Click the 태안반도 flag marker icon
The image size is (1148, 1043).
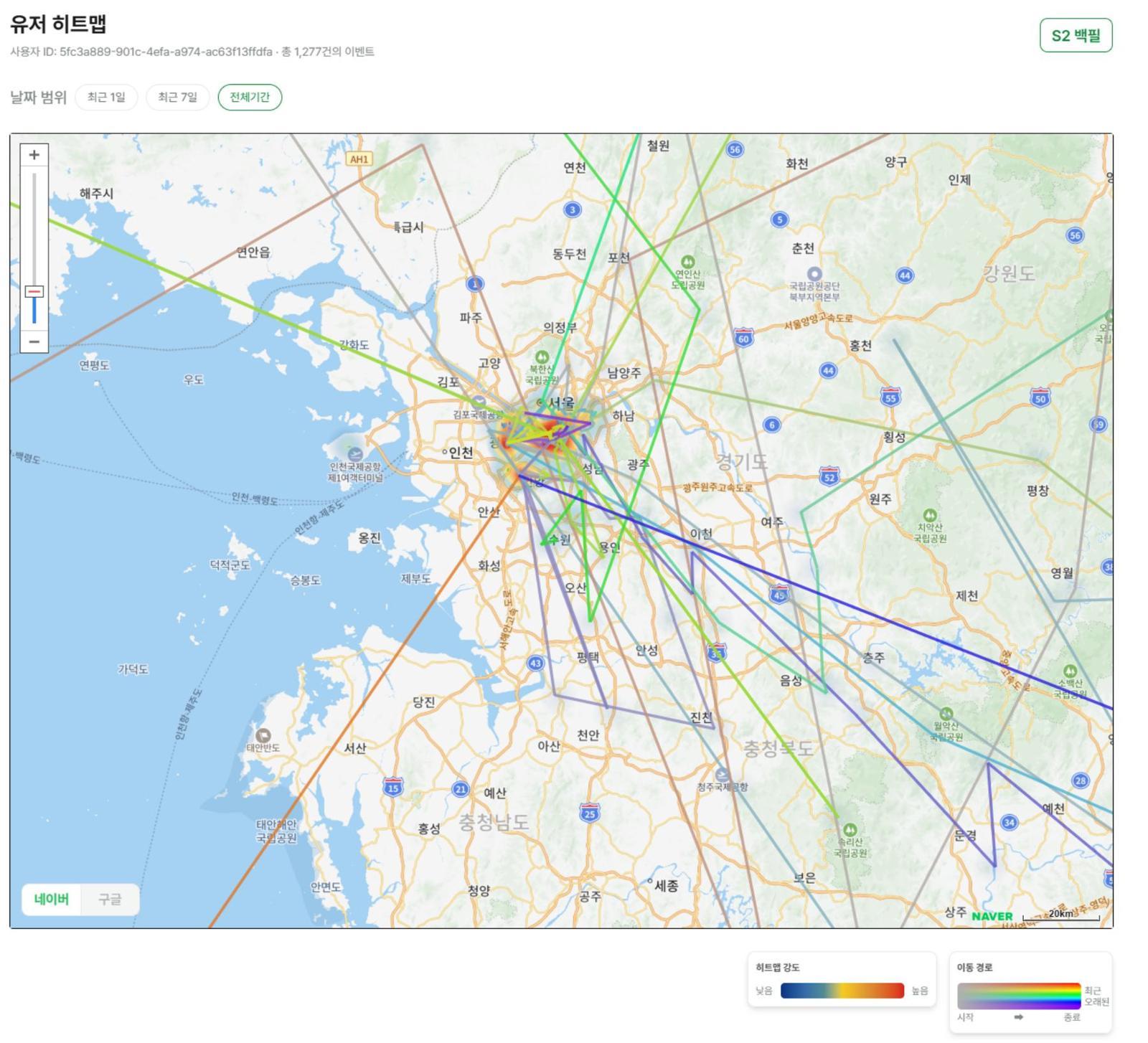coord(263,735)
